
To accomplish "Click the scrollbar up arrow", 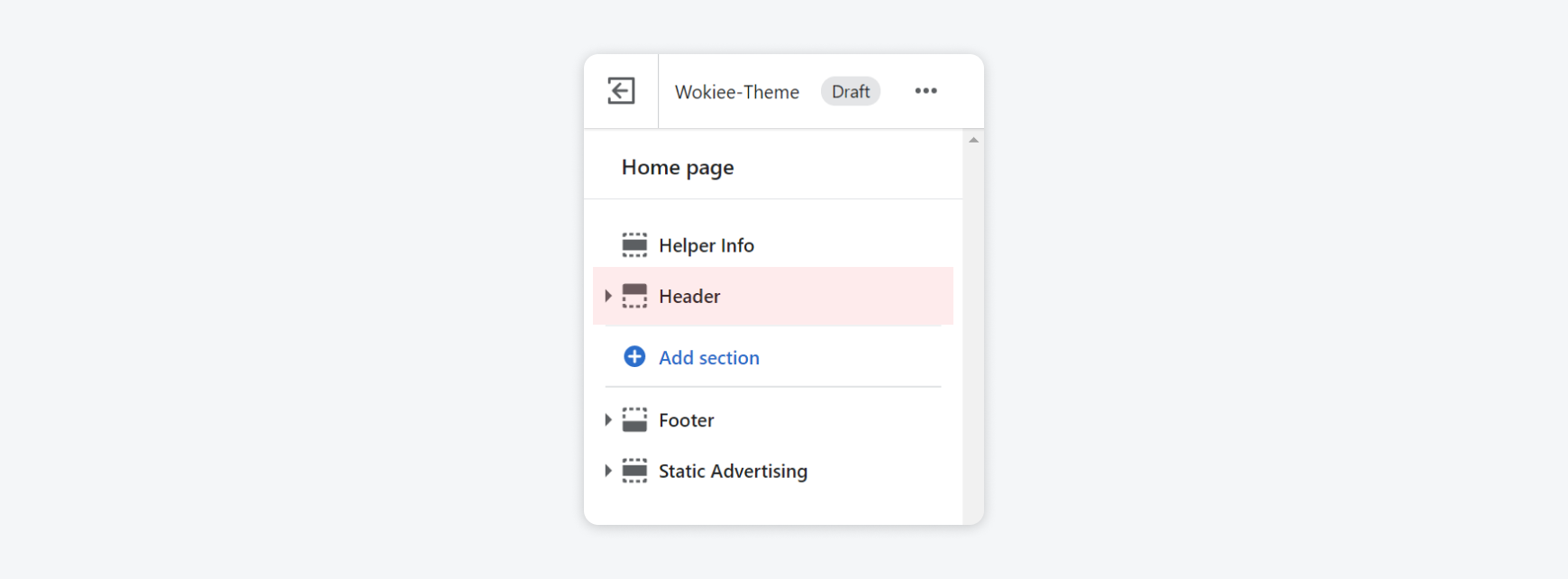I will tap(973, 140).
